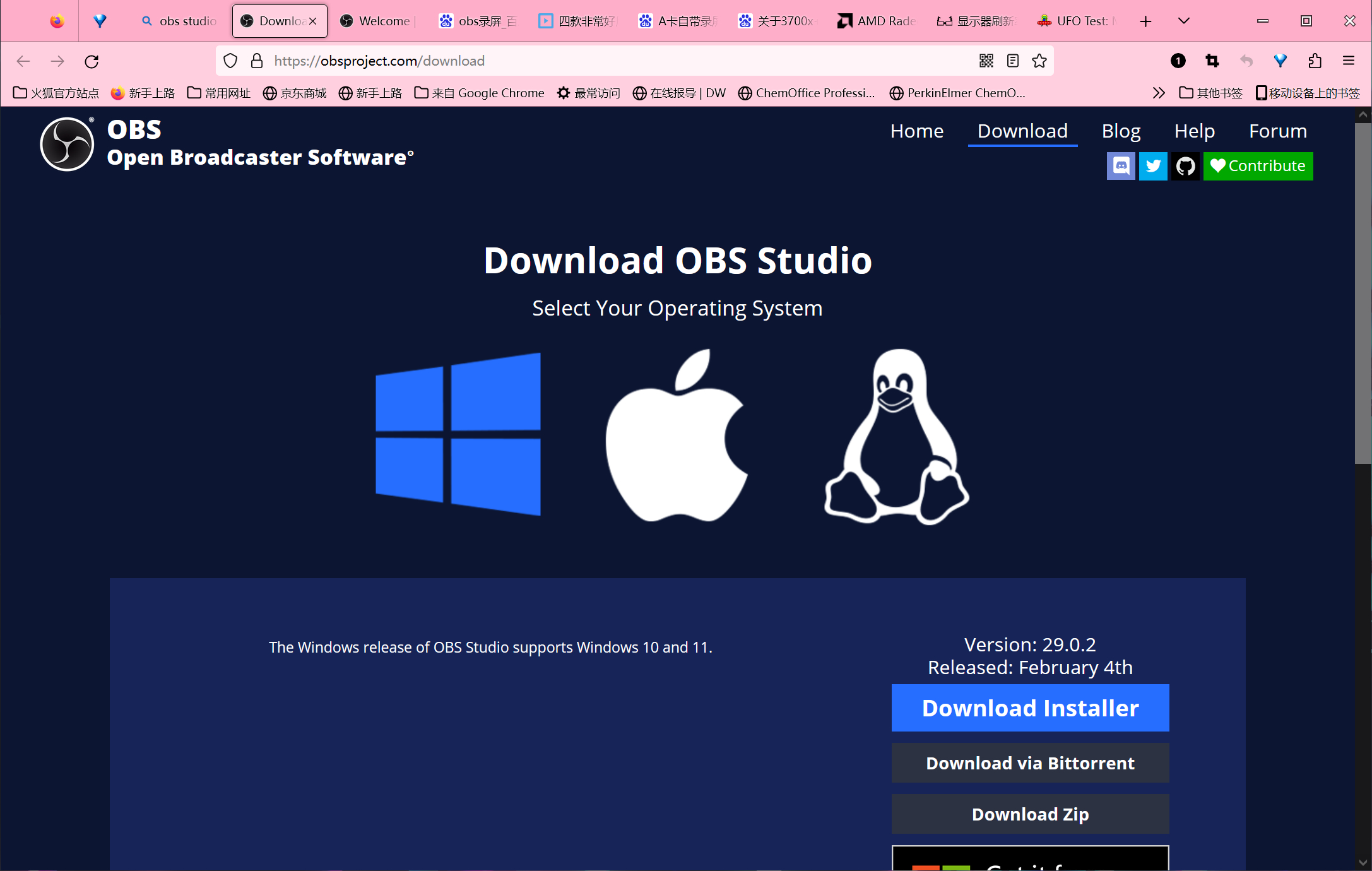The width and height of the screenshot is (1372, 871).
Task: Toggle reader view icon in the address bar
Action: (x=1013, y=61)
